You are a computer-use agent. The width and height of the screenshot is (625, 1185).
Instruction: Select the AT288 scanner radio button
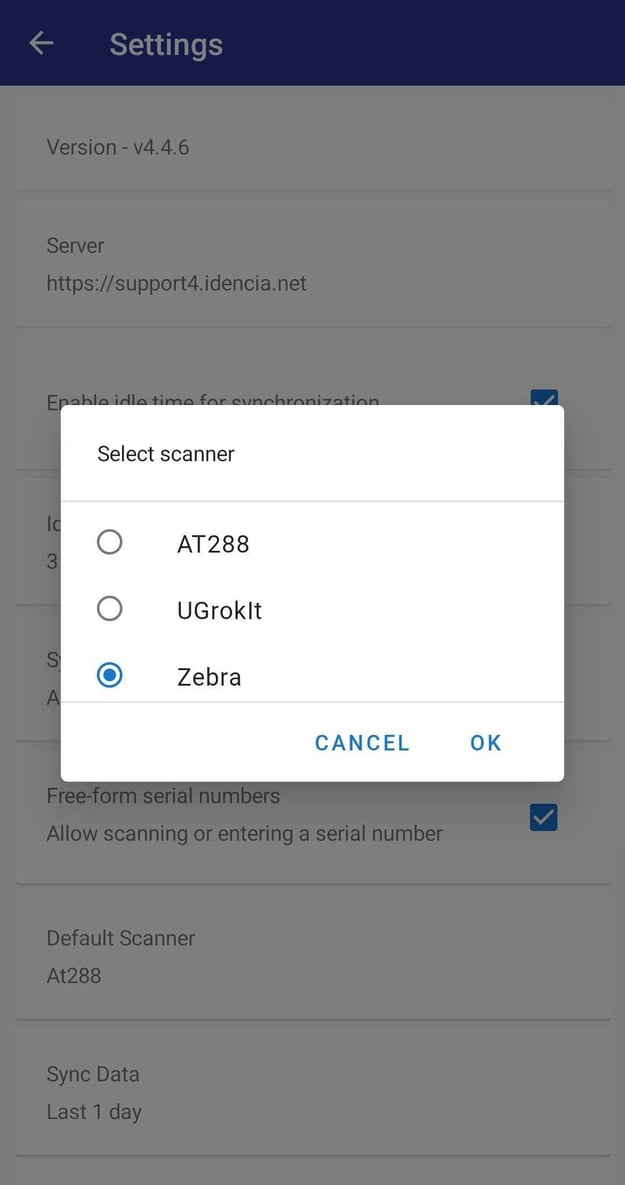[x=110, y=542]
